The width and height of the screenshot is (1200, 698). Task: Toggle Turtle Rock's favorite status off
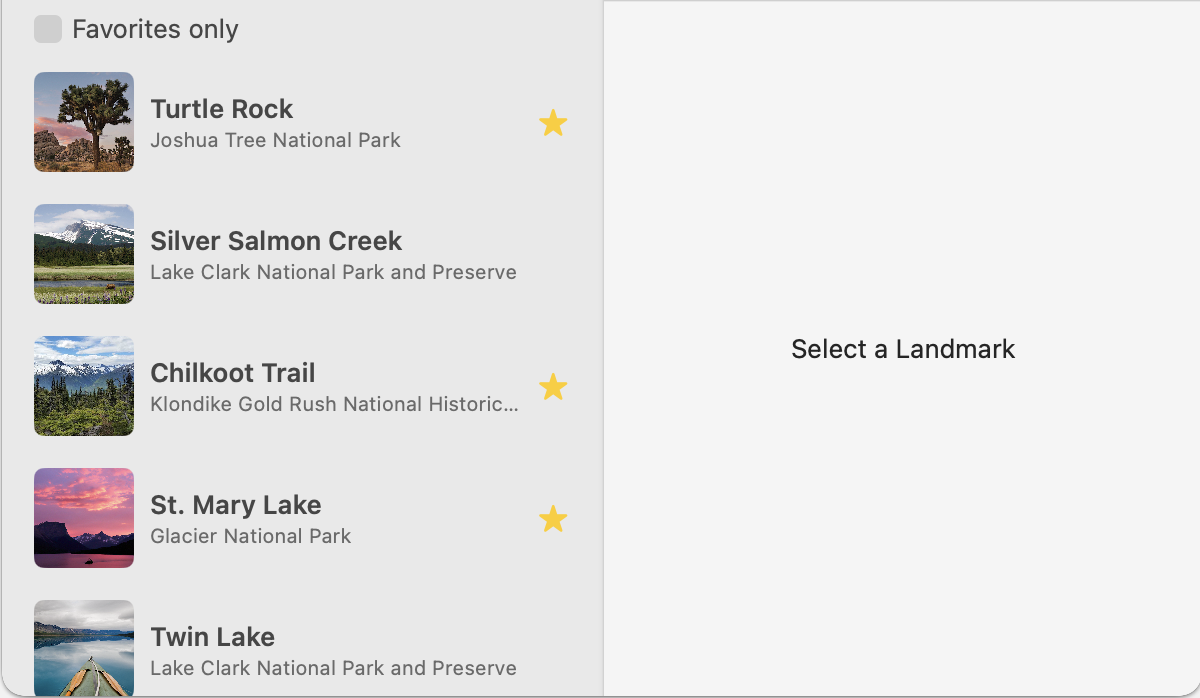pos(554,122)
